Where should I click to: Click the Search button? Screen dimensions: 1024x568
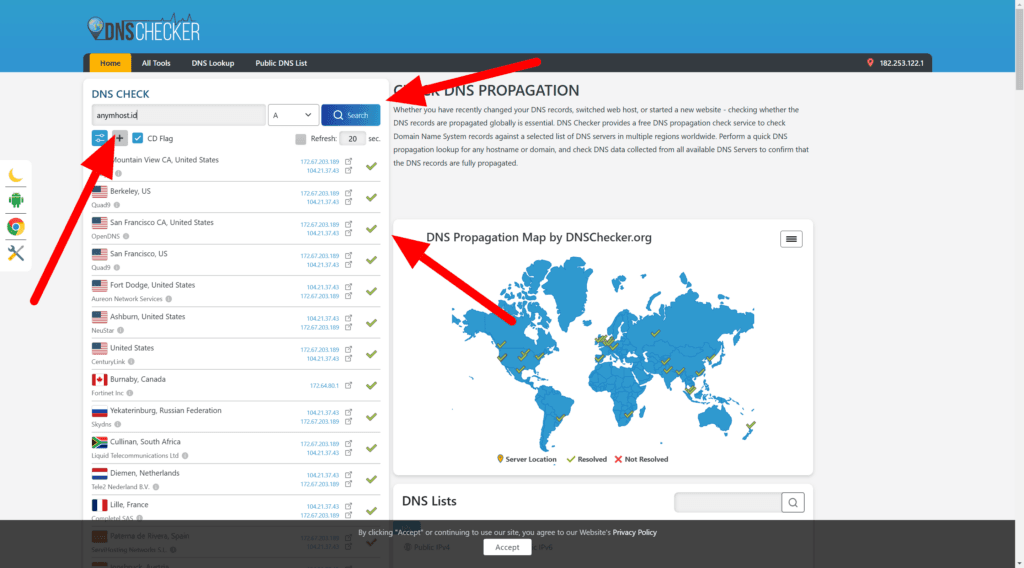[351, 115]
